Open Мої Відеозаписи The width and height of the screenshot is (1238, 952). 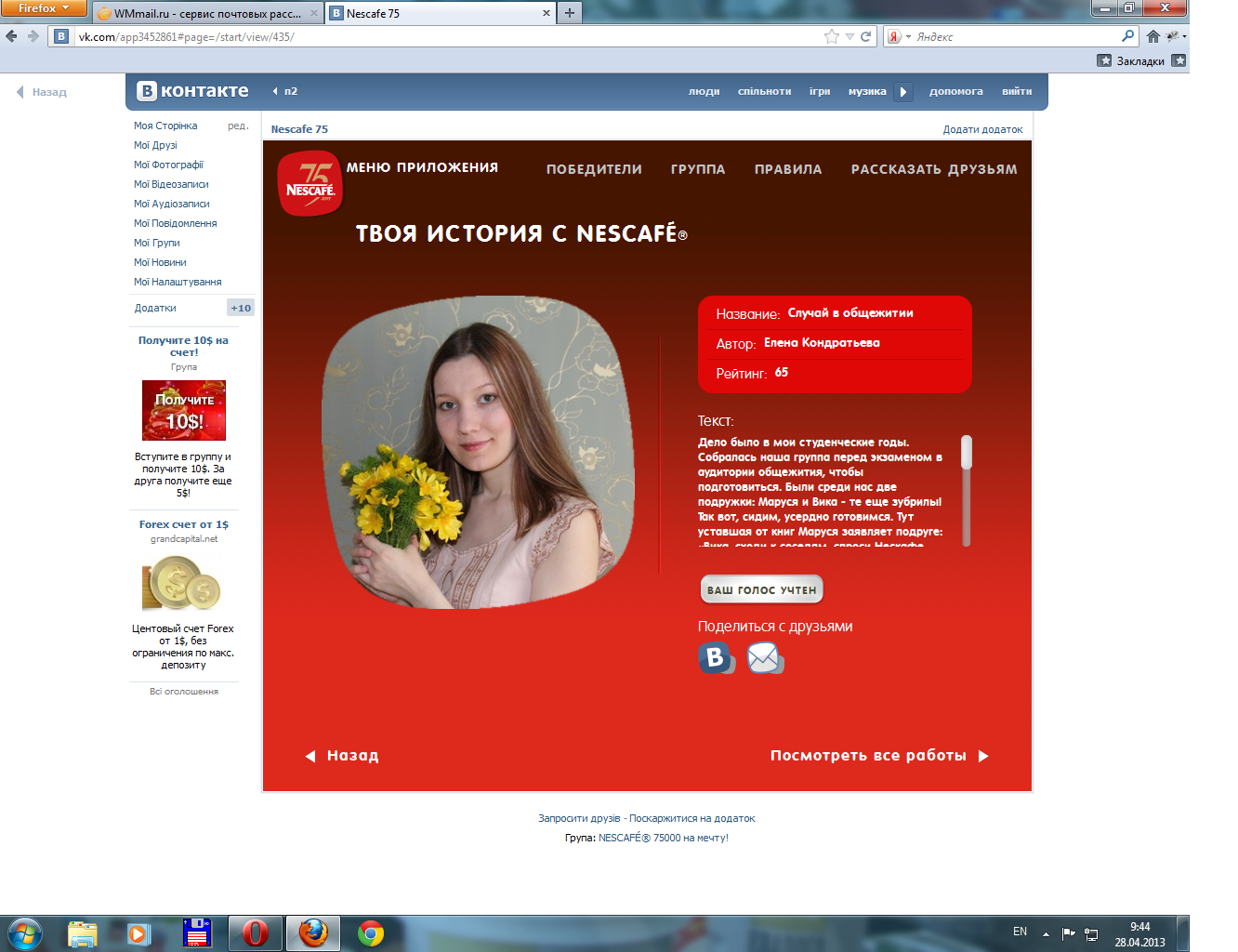coord(171,184)
